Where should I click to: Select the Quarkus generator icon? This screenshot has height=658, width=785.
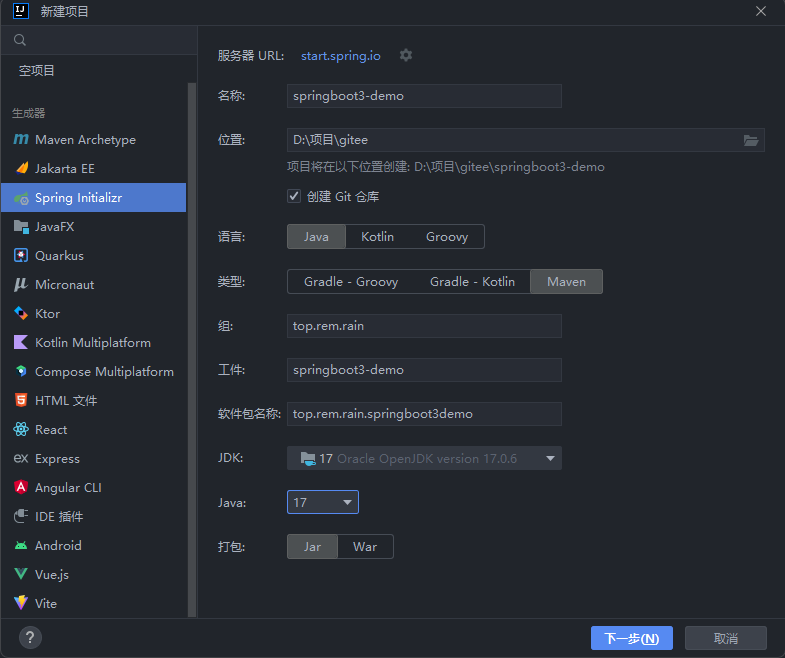point(21,256)
